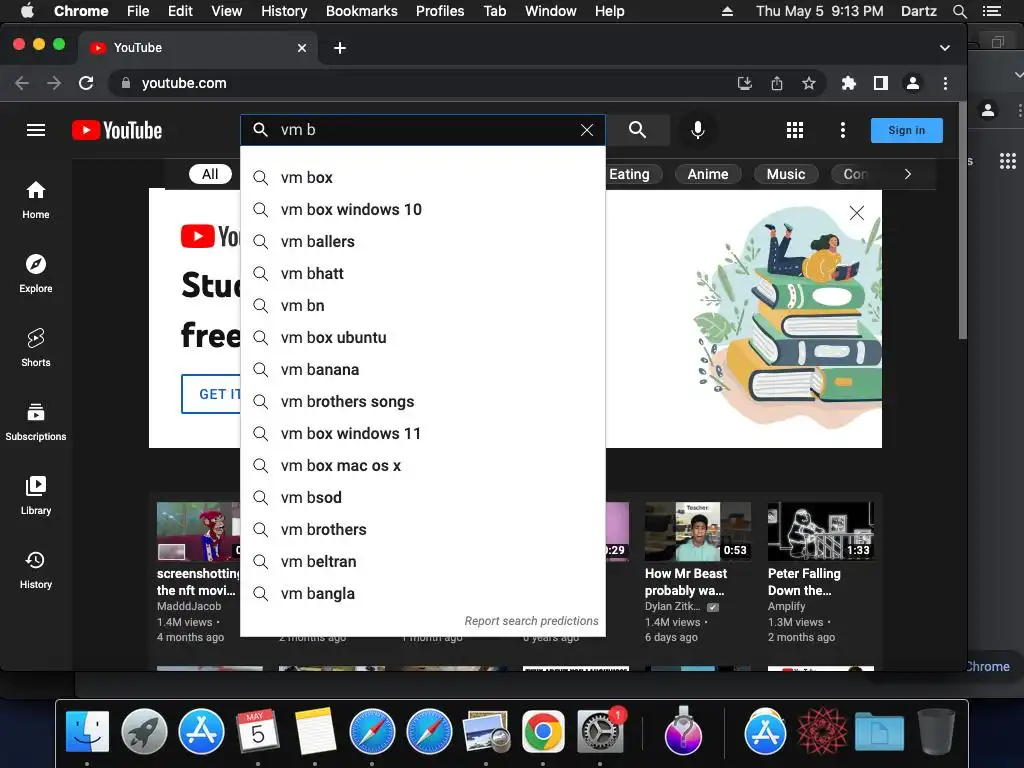This screenshot has width=1024, height=768.
Task: Open the History menu in menu bar
Action: 283,11
